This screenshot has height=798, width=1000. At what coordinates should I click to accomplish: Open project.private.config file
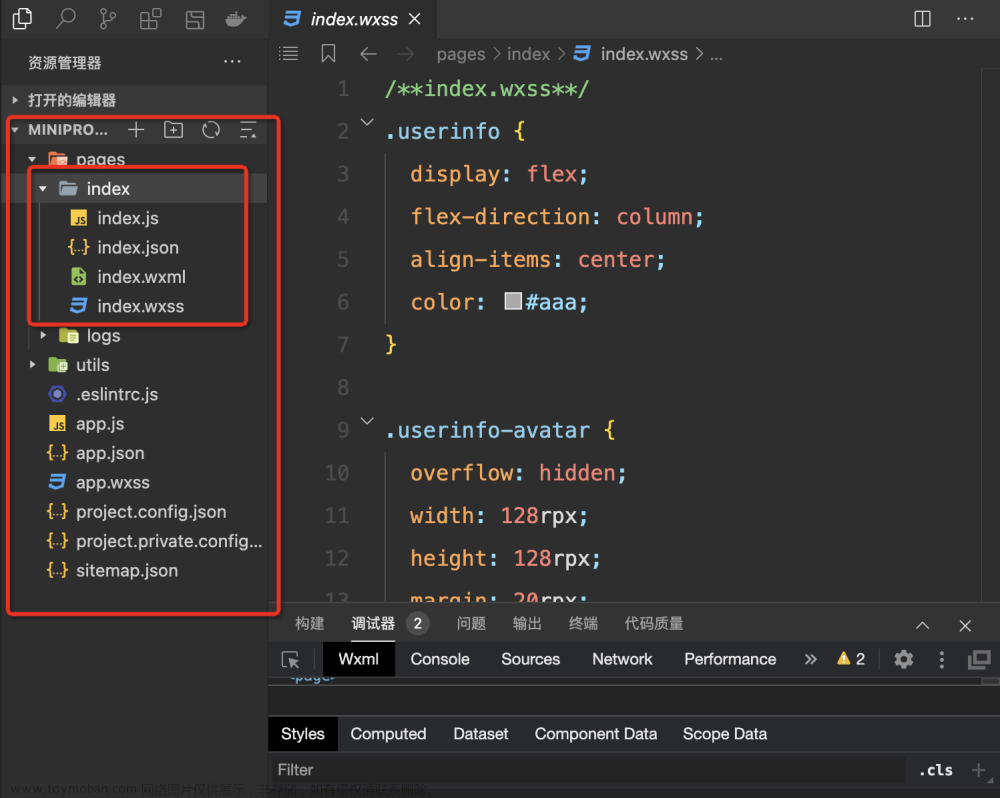(169, 541)
